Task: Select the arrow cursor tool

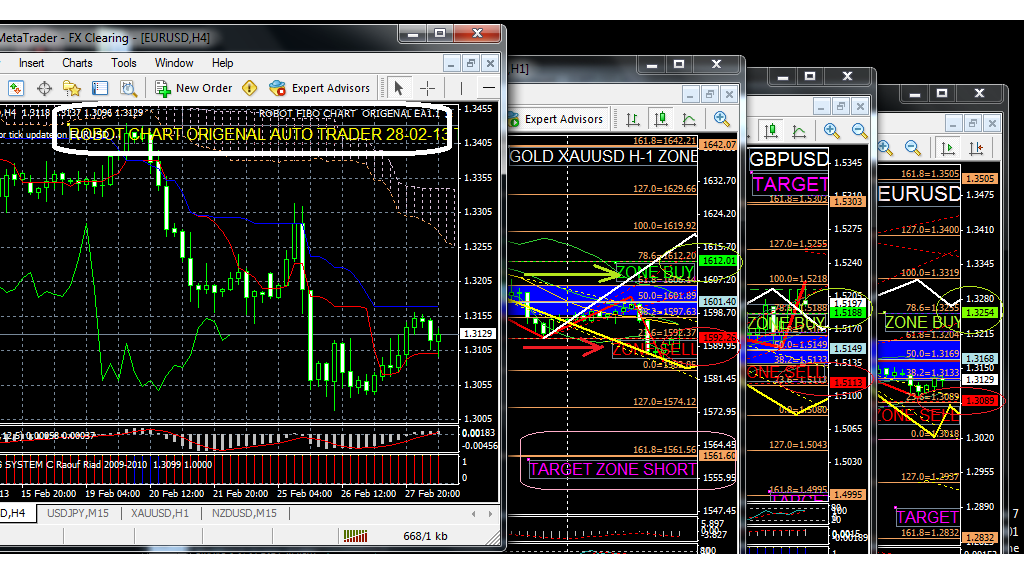Action: (x=398, y=88)
